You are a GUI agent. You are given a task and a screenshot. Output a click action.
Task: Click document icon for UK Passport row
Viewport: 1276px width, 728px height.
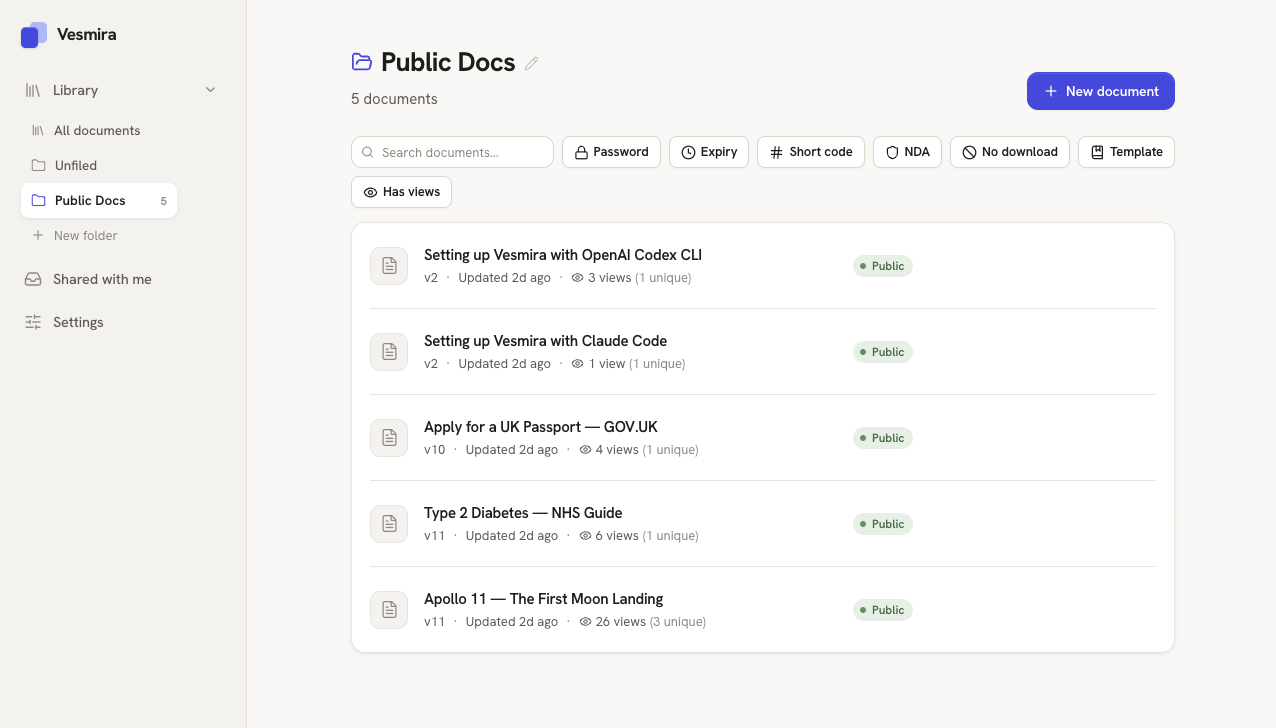[x=389, y=438]
